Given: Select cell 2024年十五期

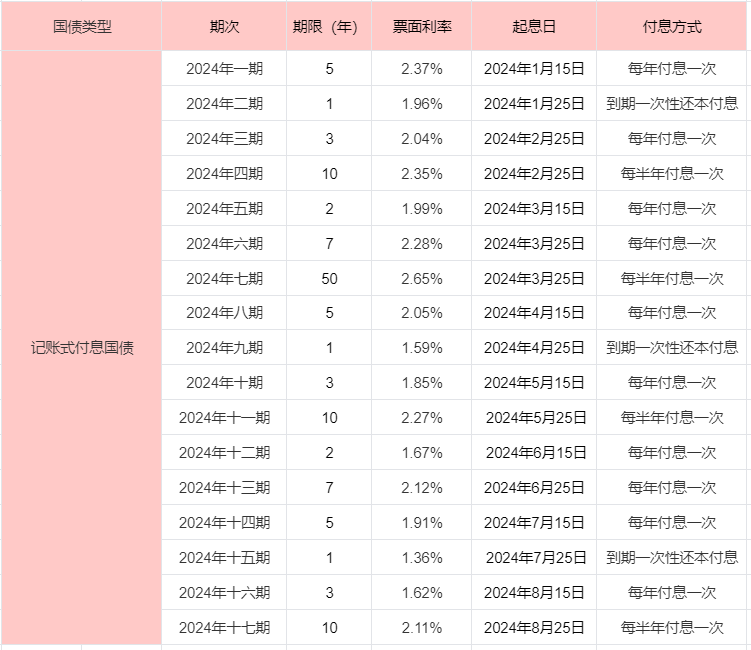Looking at the screenshot, I should point(224,557).
